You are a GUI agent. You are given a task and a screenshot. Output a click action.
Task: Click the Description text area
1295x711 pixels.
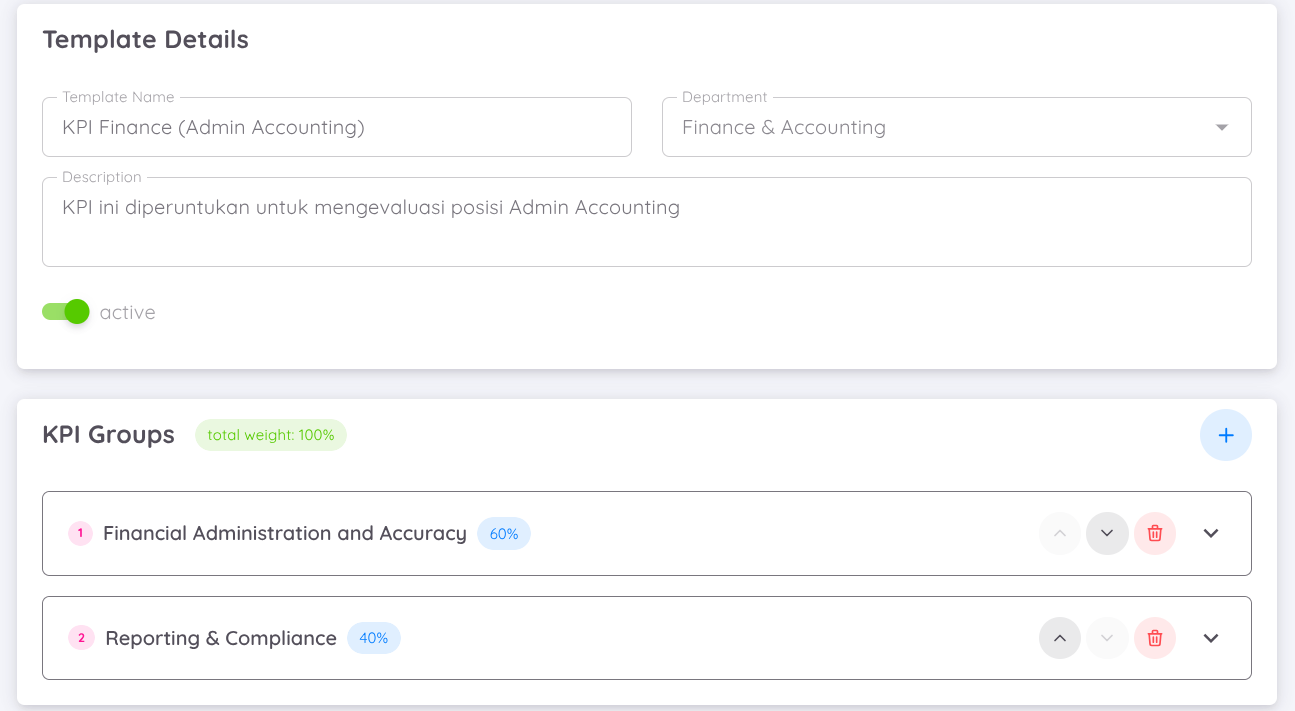point(647,222)
